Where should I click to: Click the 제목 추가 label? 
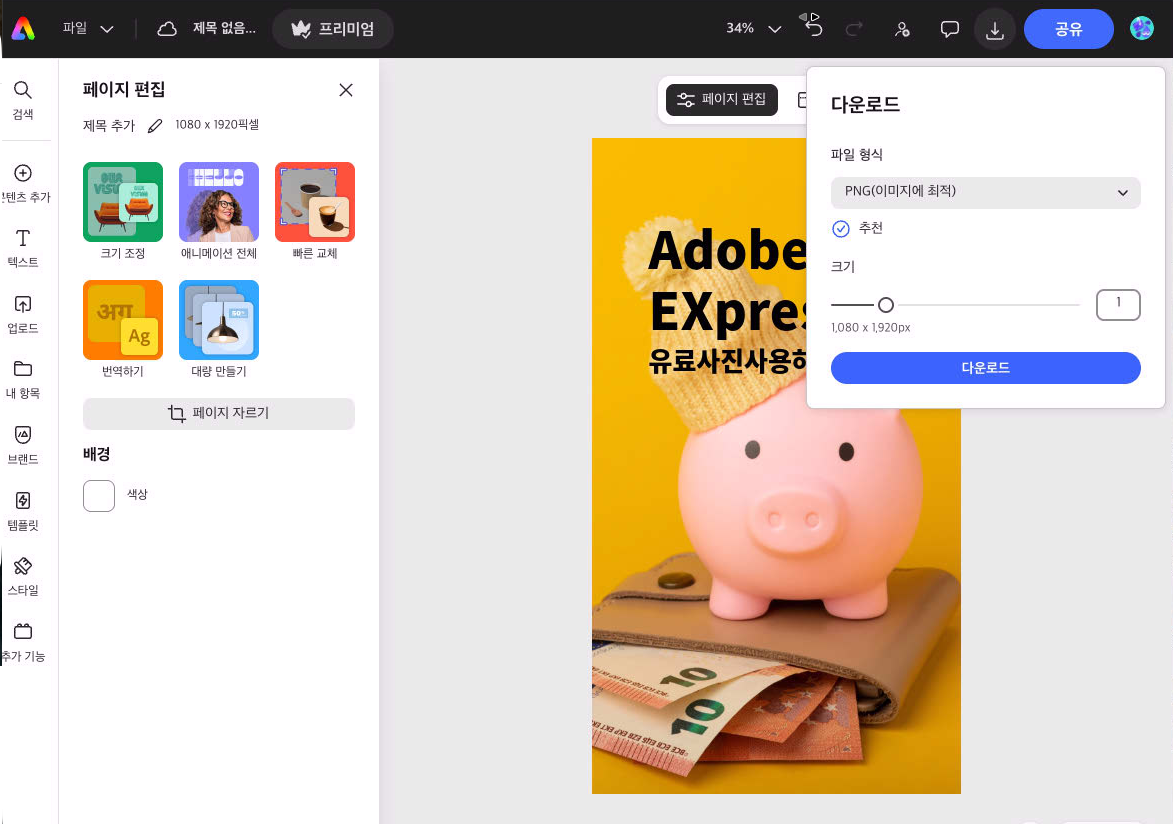(x=108, y=126)
